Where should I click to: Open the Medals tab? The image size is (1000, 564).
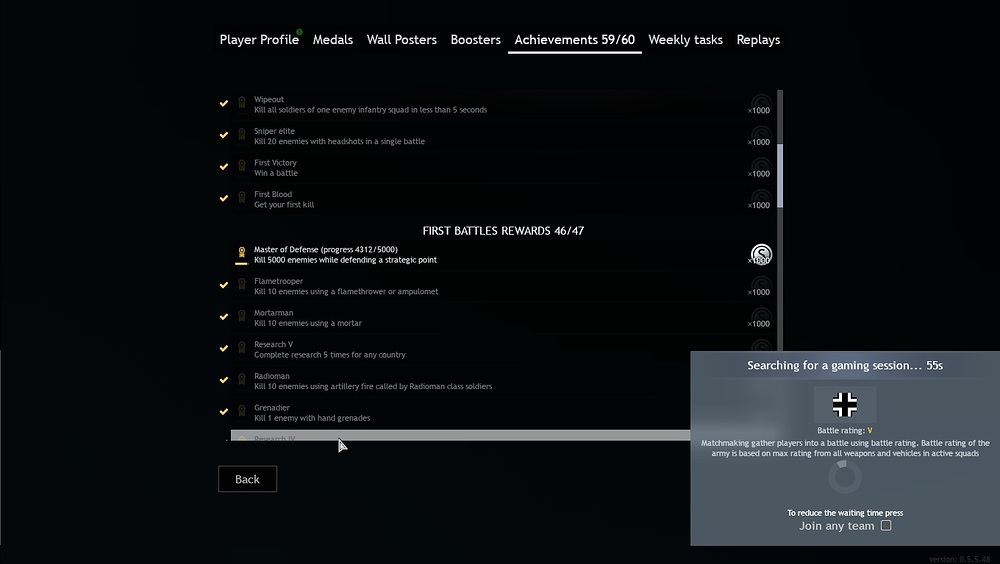tap(333, 40)
